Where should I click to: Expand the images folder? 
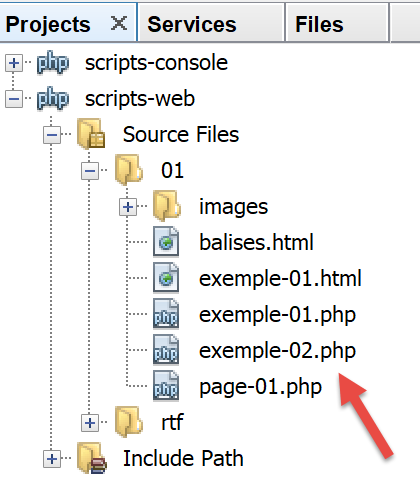pyautogui.click(x=128, y=207)
